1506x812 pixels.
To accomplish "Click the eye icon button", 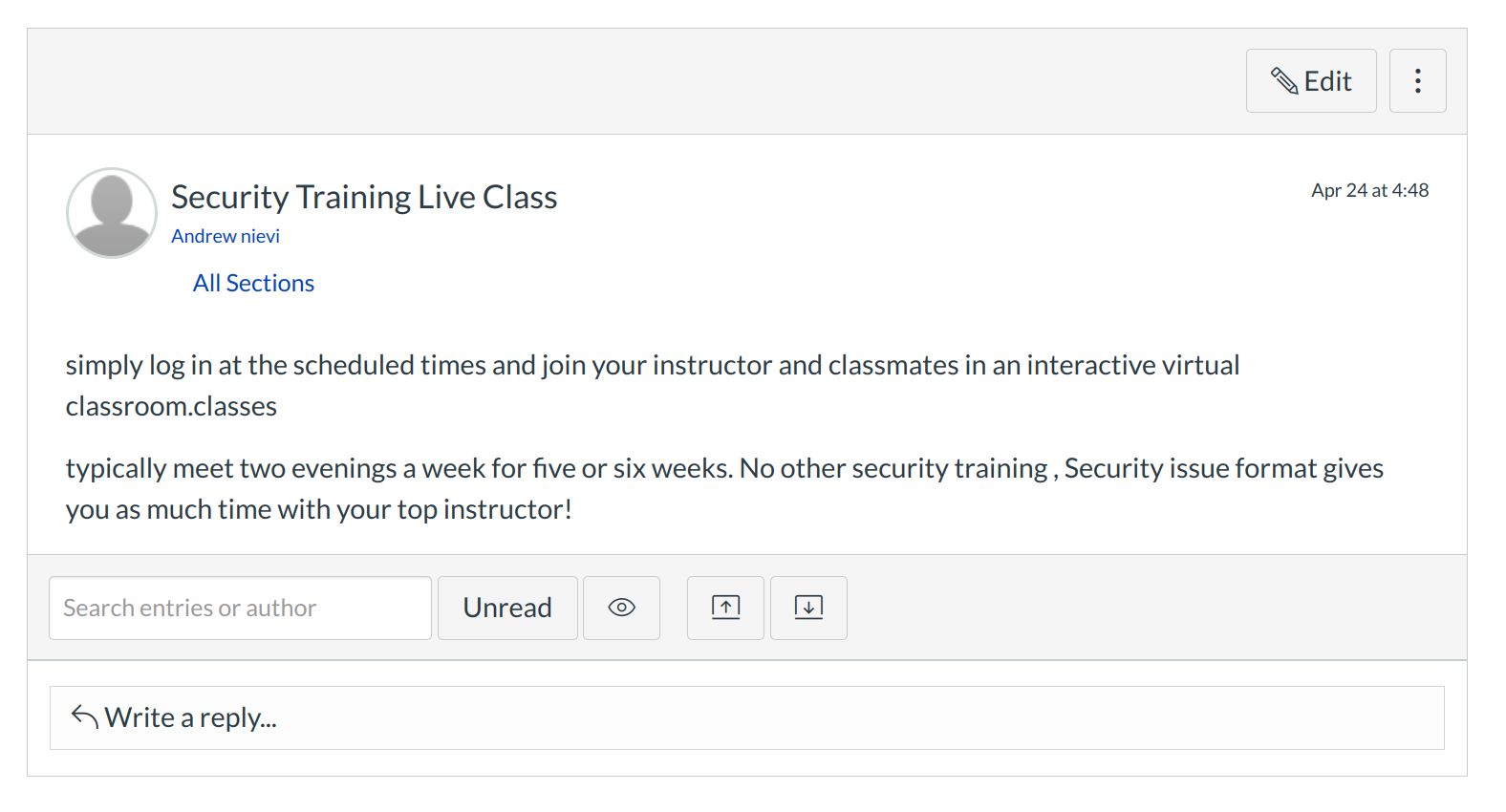I will [621, 609].
